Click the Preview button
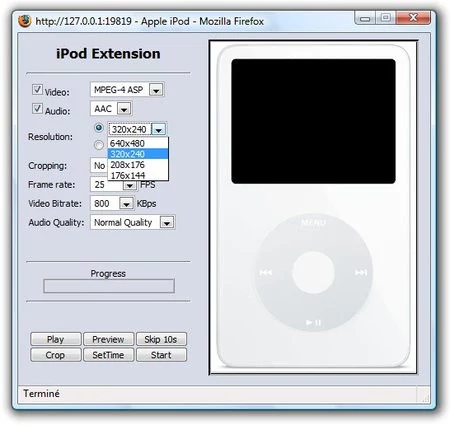 point(109,339)
